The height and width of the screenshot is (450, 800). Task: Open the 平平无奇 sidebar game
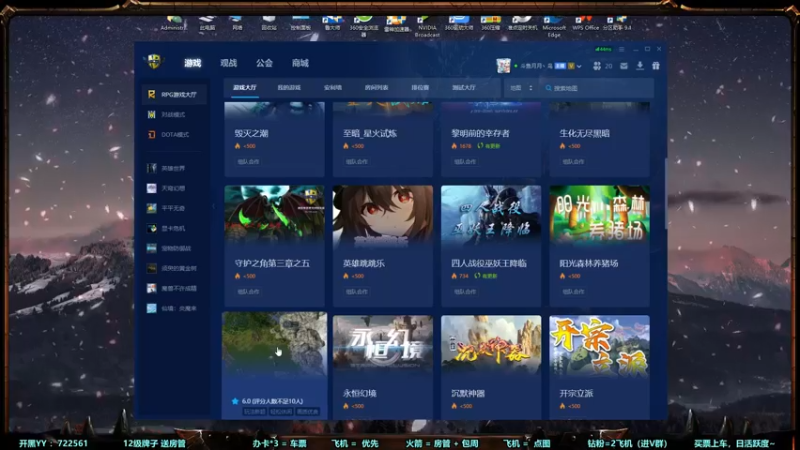[174, 208]
